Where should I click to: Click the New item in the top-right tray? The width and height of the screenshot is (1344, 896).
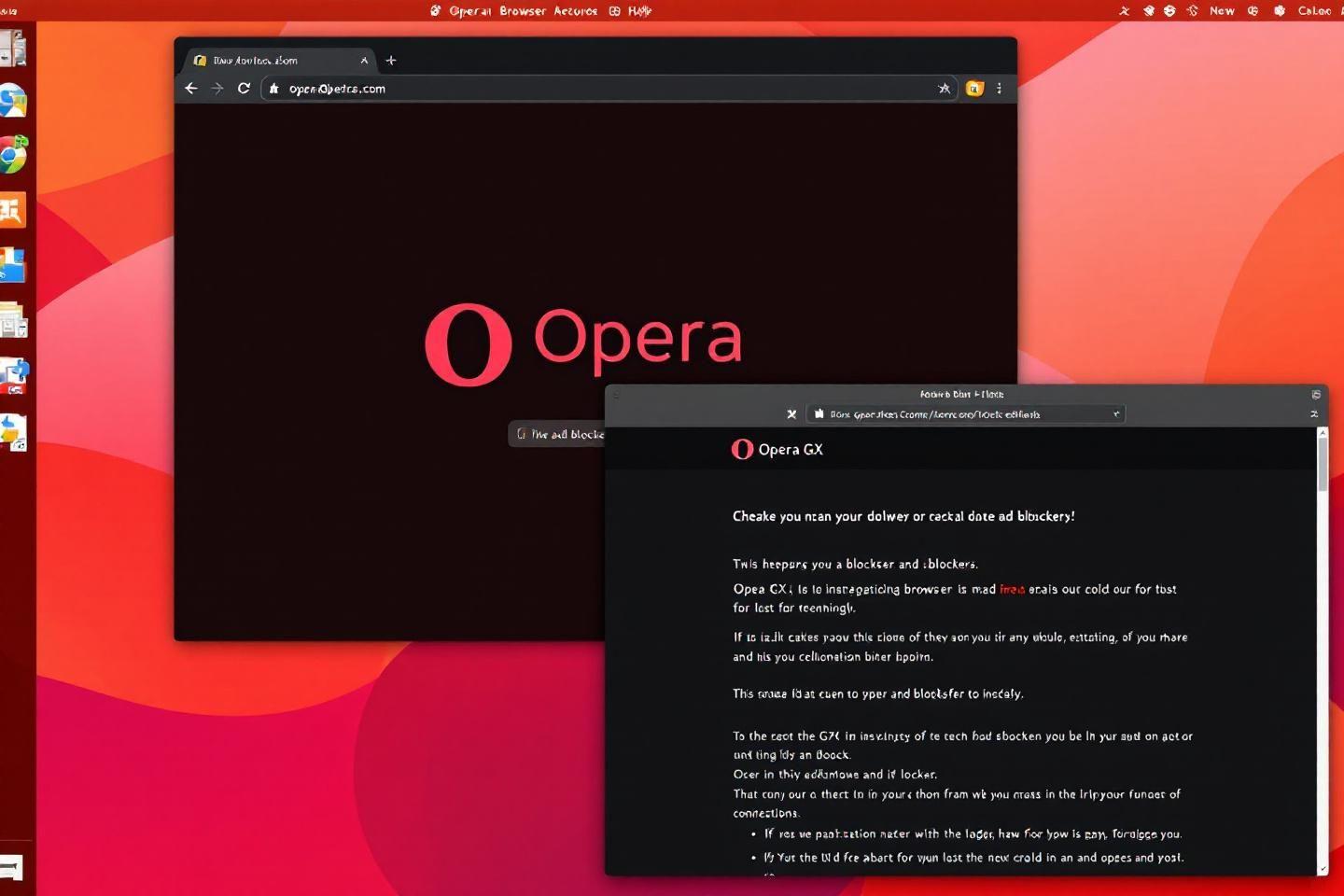pyautogui.click(x=1222, y=11)
